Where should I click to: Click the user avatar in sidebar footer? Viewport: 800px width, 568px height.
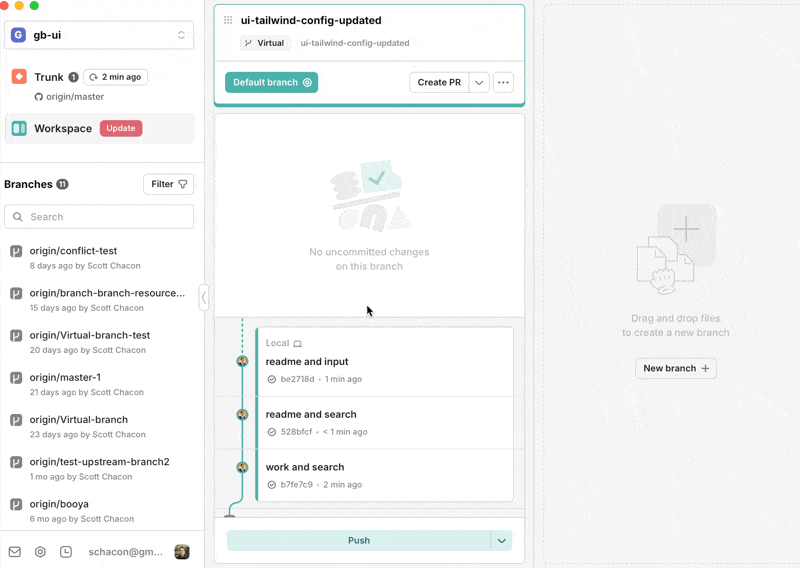click(x=182, y=551)
